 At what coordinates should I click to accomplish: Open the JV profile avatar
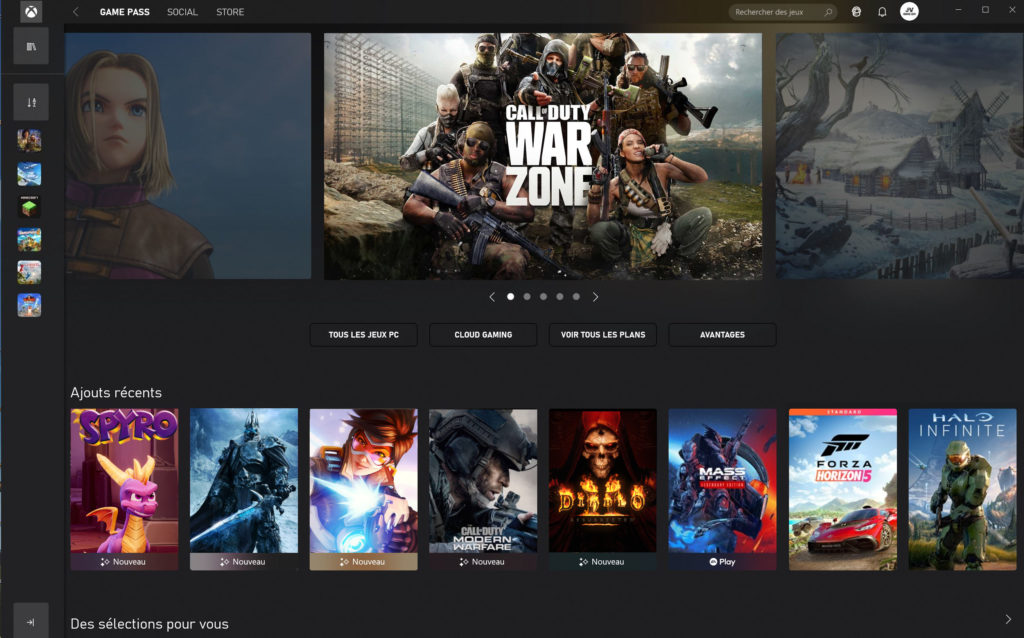tap(909, 11)
